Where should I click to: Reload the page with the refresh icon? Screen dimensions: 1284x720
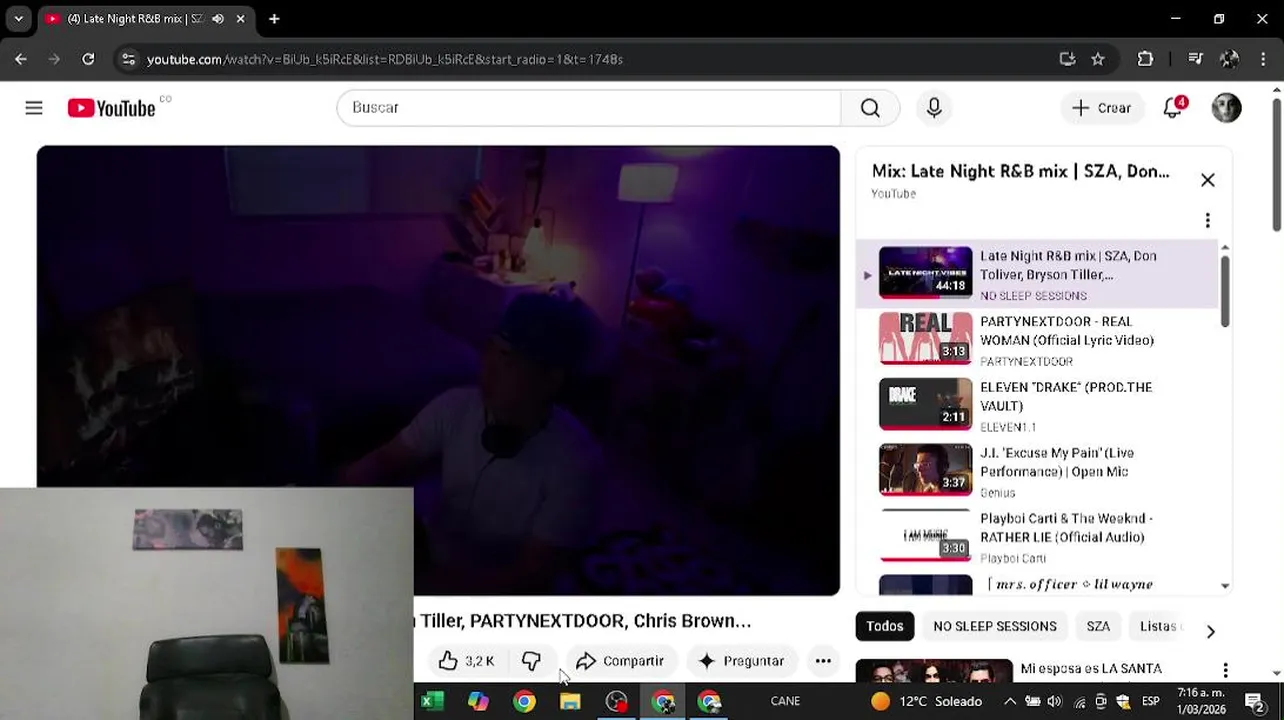click(x=88, y=59)
